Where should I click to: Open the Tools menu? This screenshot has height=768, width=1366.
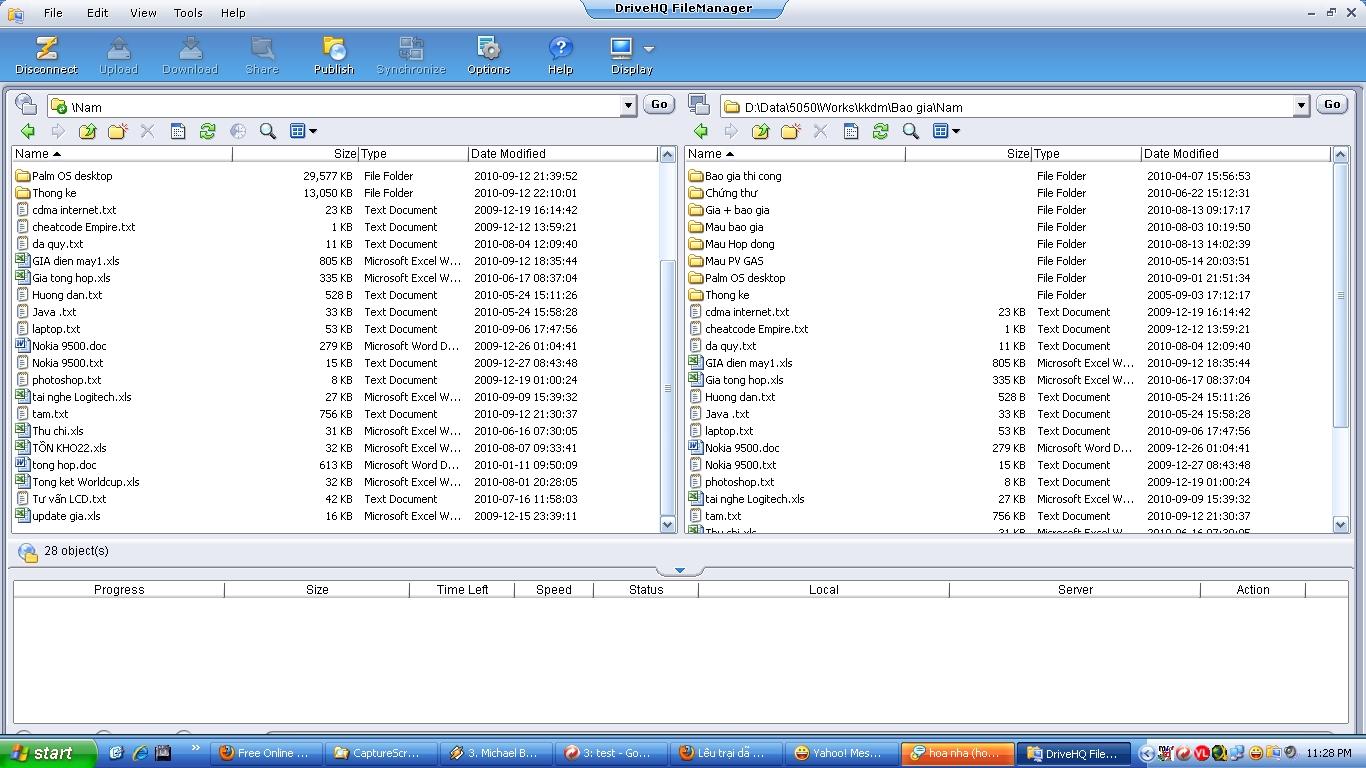188,13
